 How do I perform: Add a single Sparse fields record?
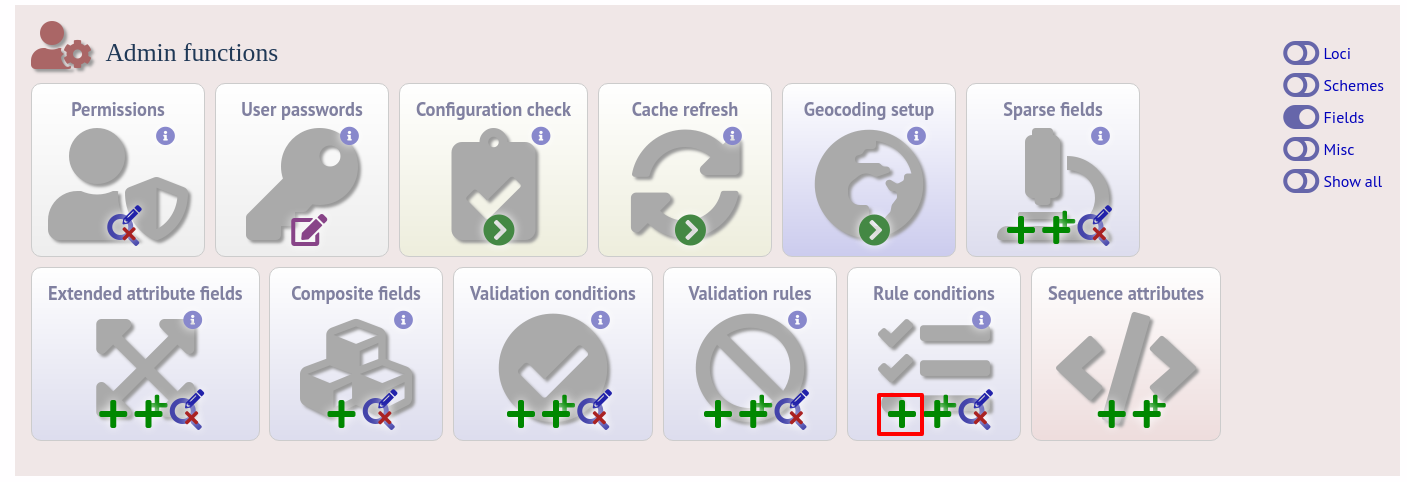click(1020, 230)
